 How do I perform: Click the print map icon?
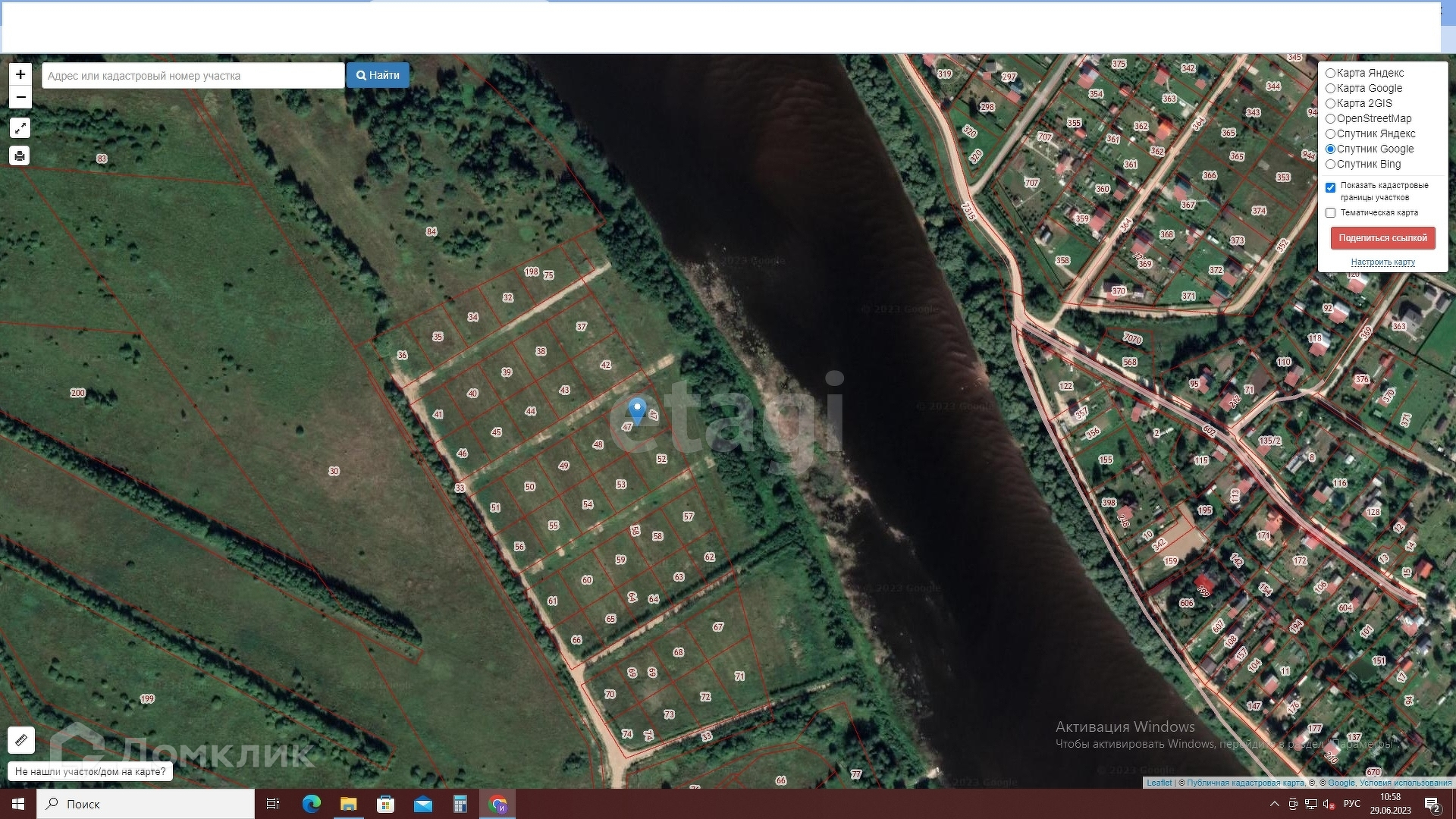(x=20, y=156)
